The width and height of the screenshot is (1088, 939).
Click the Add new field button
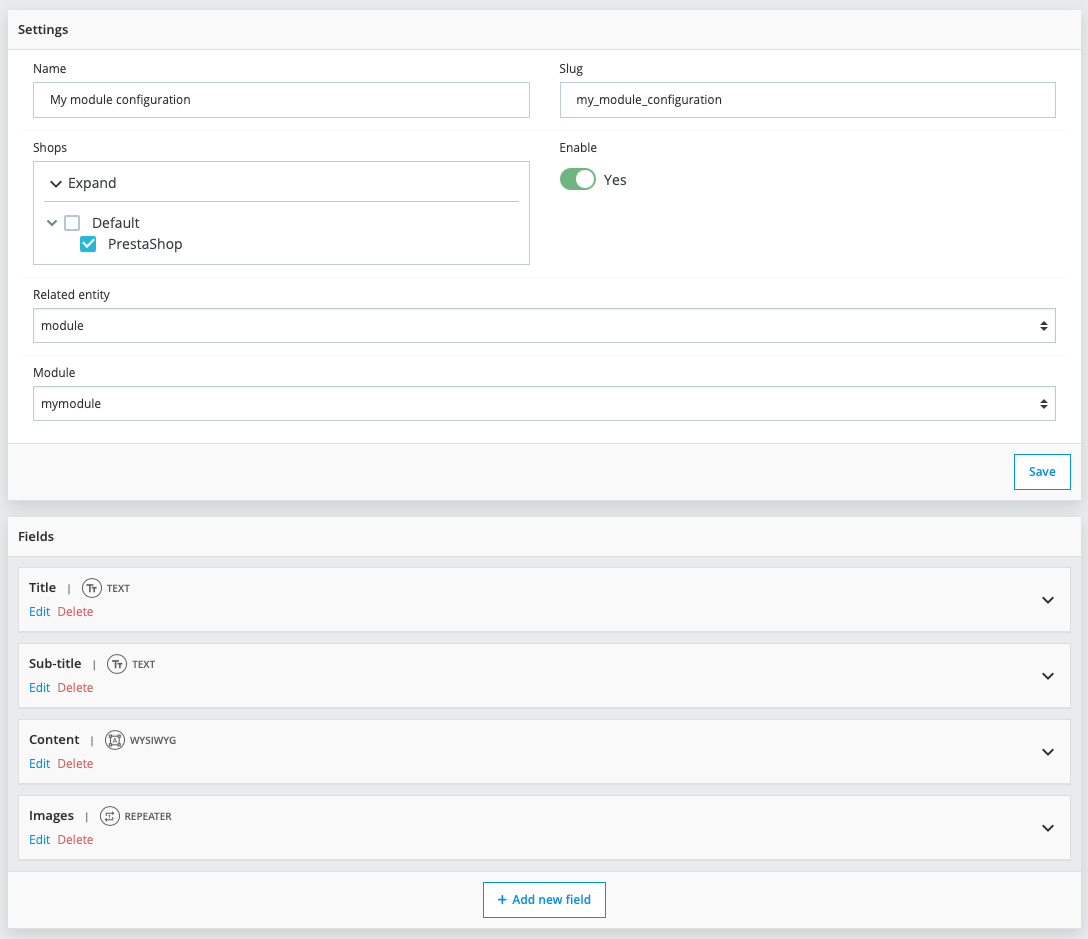click(x=544, y=900)
